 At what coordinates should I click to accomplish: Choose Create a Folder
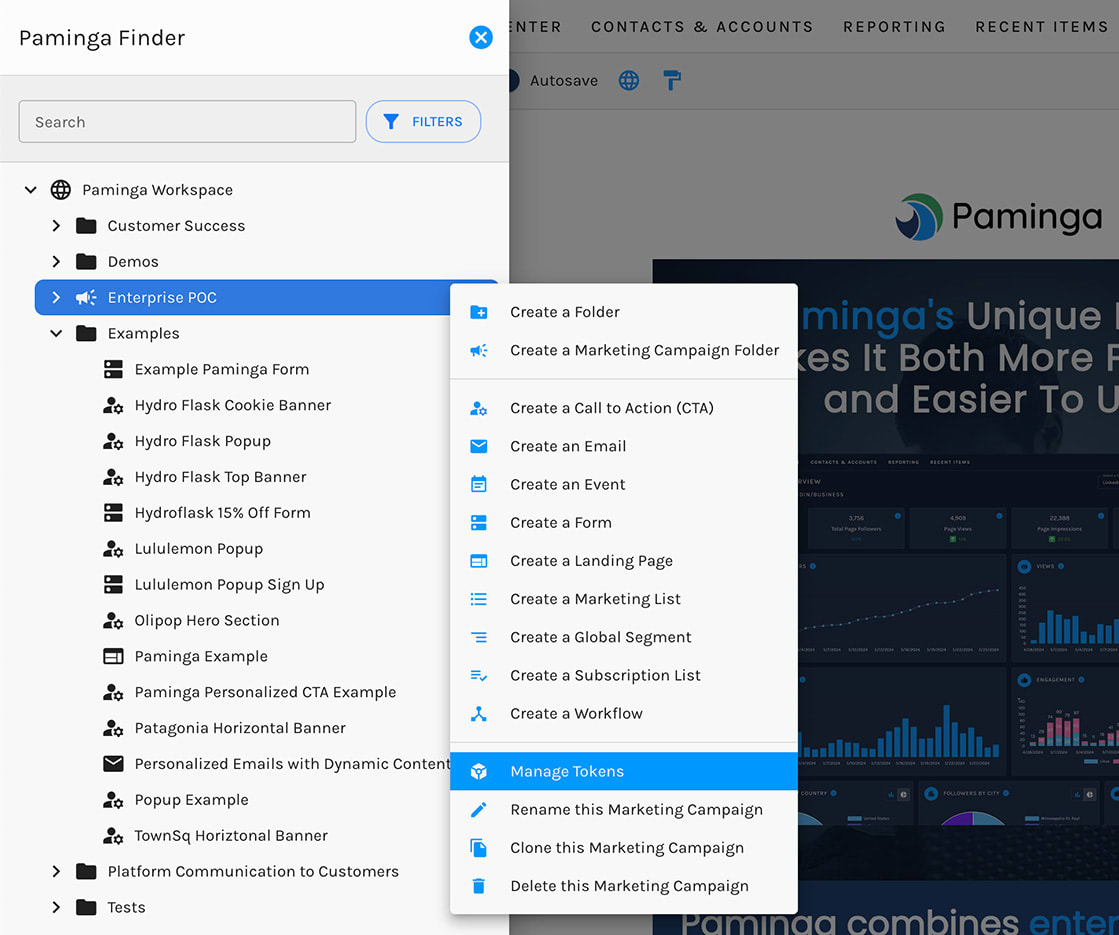(x=624, y=312)
